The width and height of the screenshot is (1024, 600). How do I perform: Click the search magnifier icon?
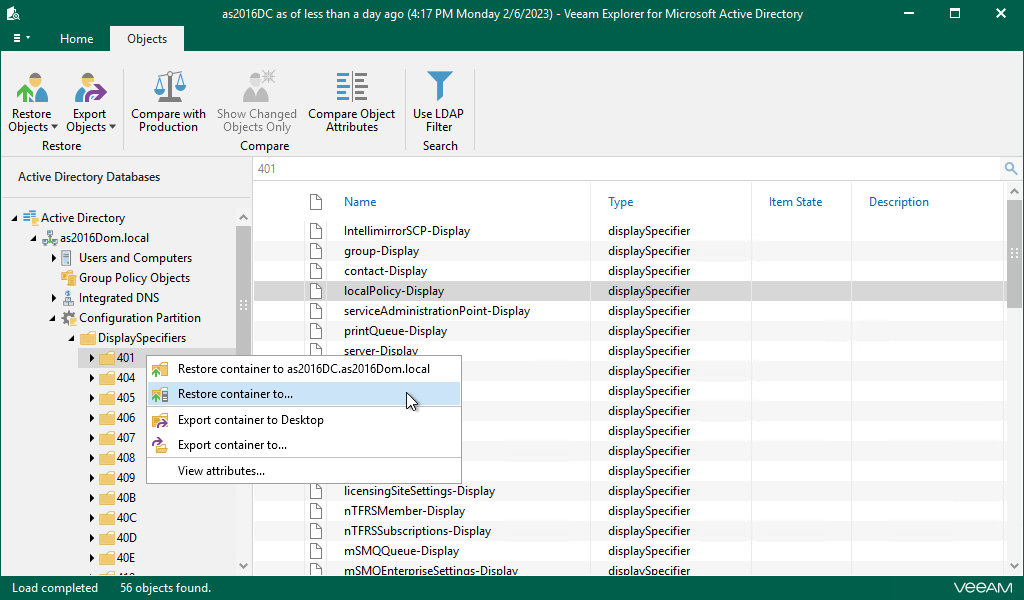click(x=1011, y=169)
